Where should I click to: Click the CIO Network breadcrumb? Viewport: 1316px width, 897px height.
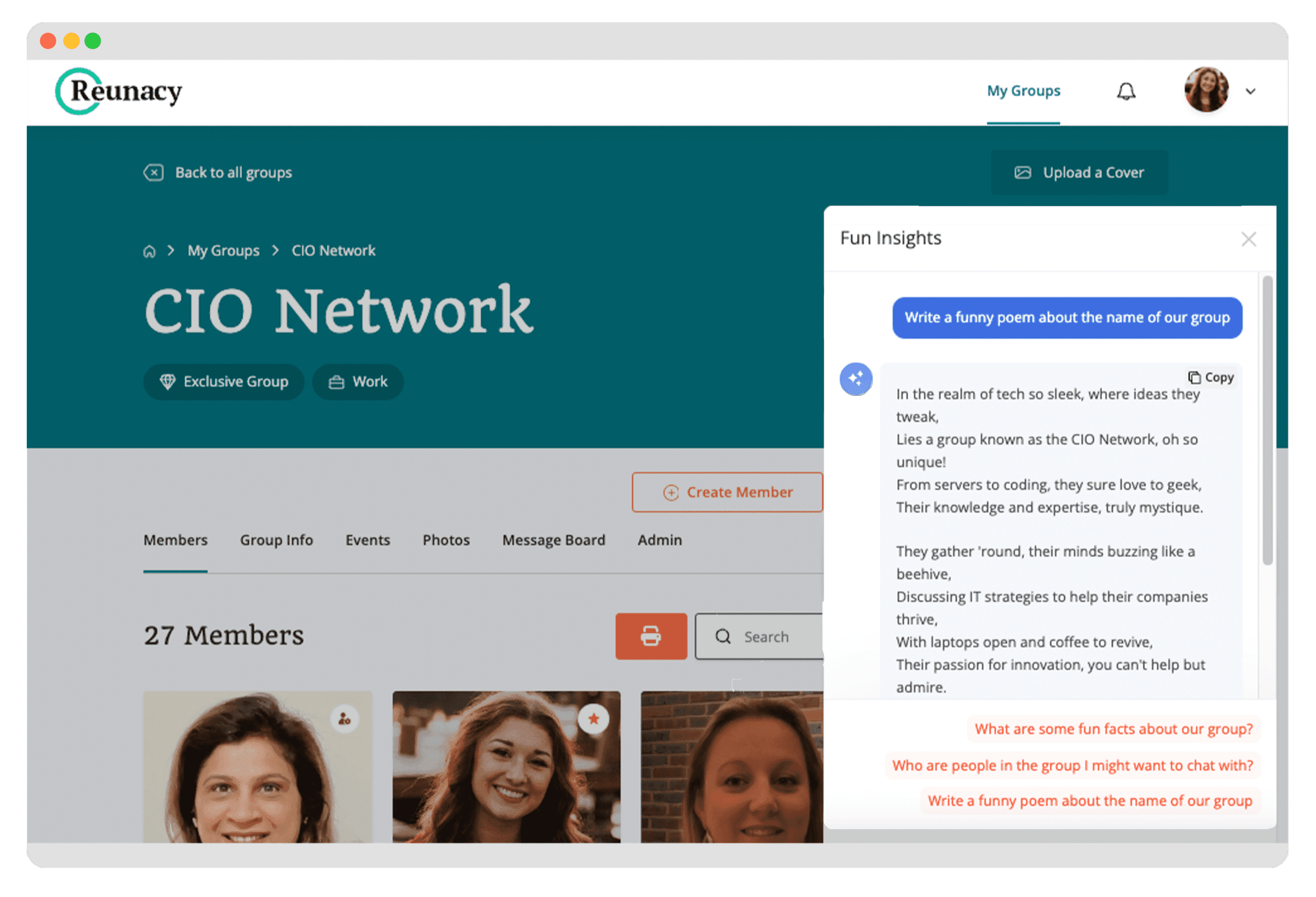tap(334, 250)
